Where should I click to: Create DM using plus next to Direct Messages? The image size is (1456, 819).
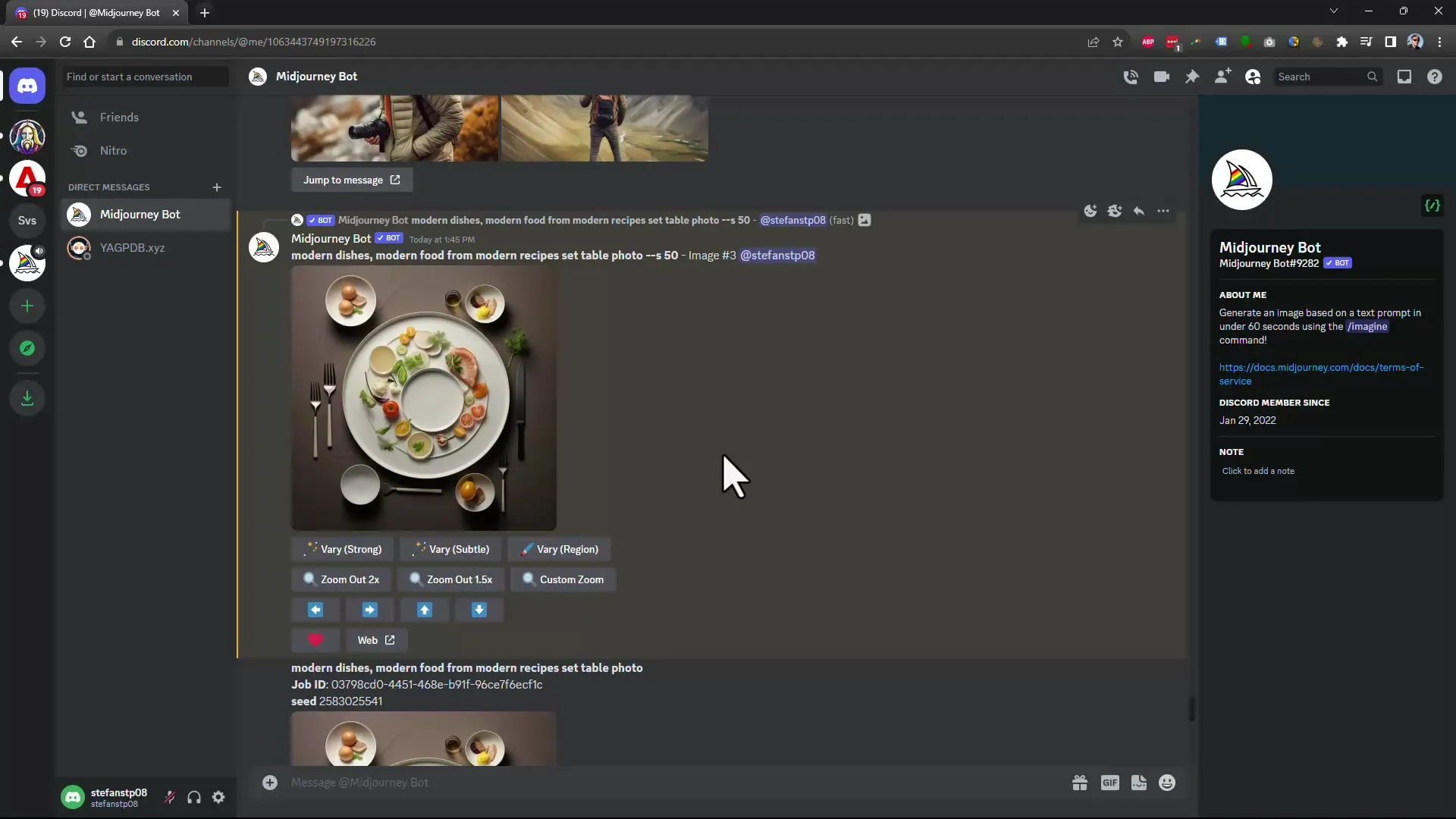[217, 187]
